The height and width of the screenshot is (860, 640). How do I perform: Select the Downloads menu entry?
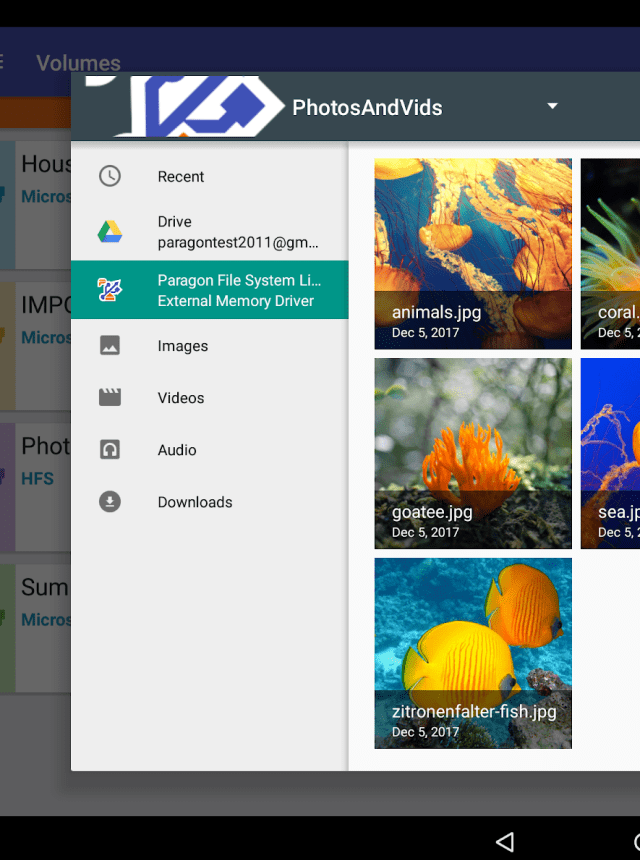click(195, 502)
